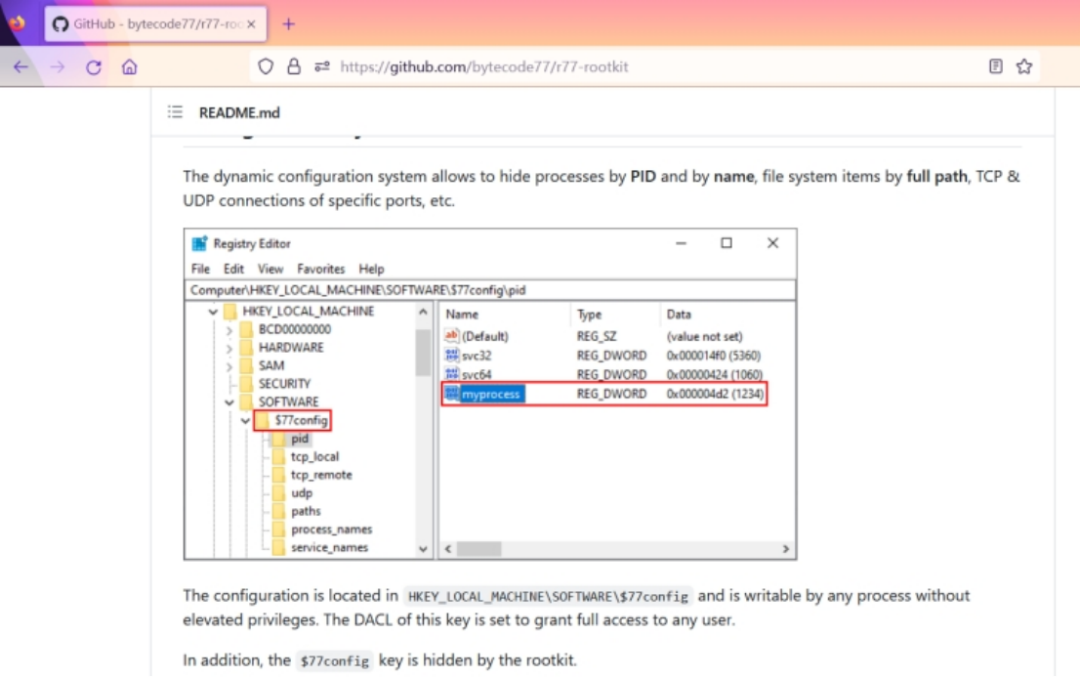Select the SAM key in the tree
The height and width of the screenshot is (677, 1080).
(271, 365)
